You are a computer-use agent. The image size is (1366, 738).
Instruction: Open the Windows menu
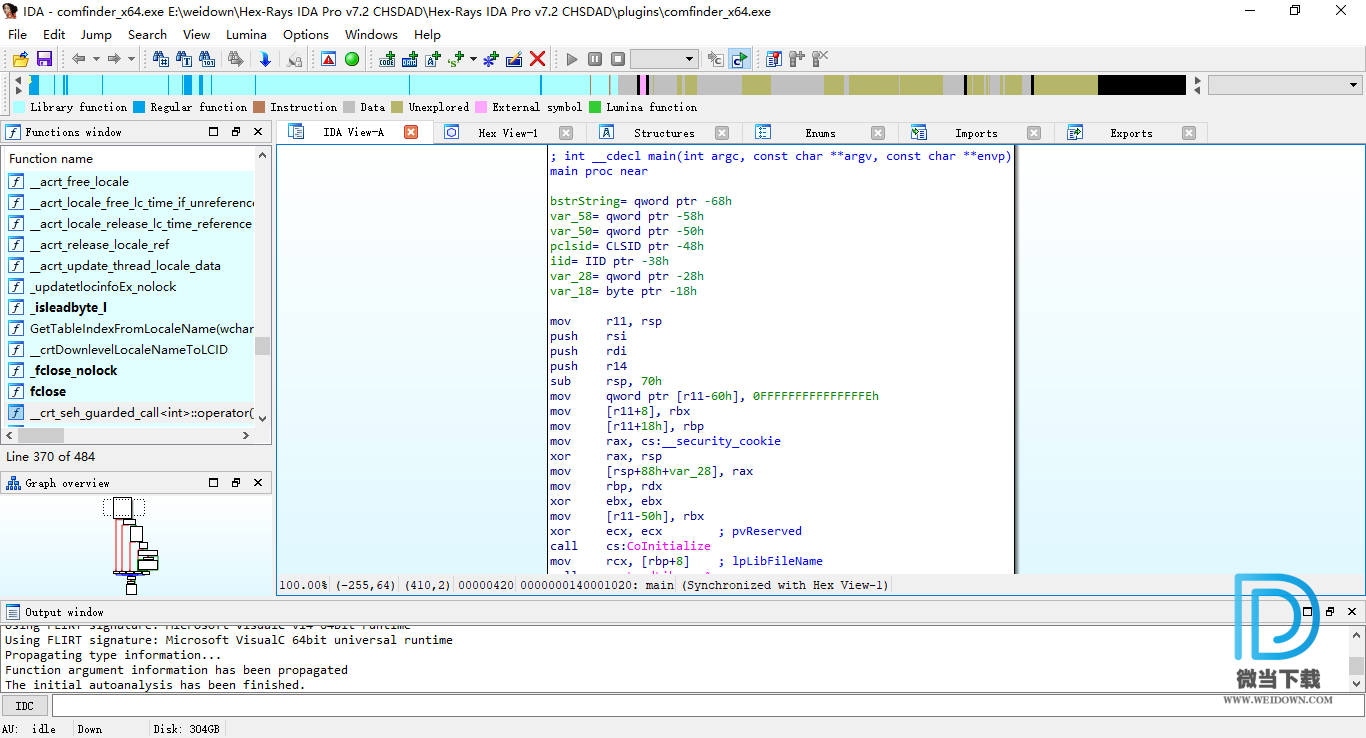(371, 34)
